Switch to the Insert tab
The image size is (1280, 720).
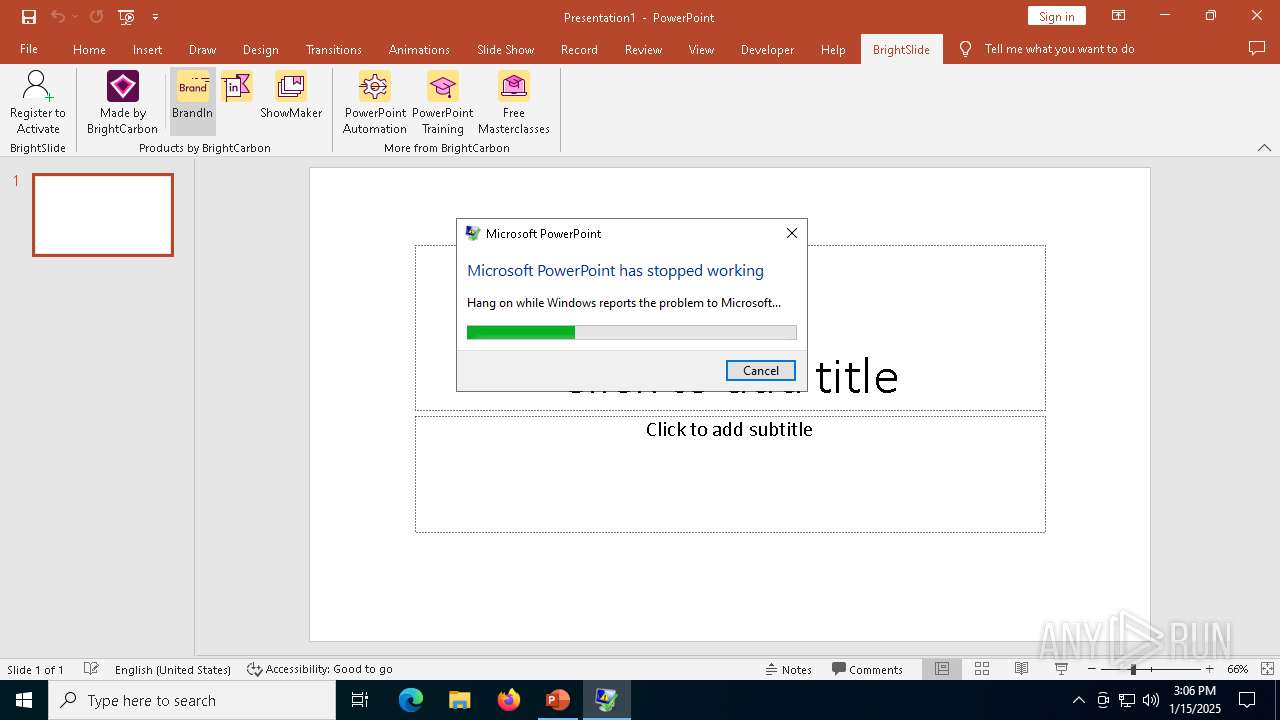click(147, 49)
